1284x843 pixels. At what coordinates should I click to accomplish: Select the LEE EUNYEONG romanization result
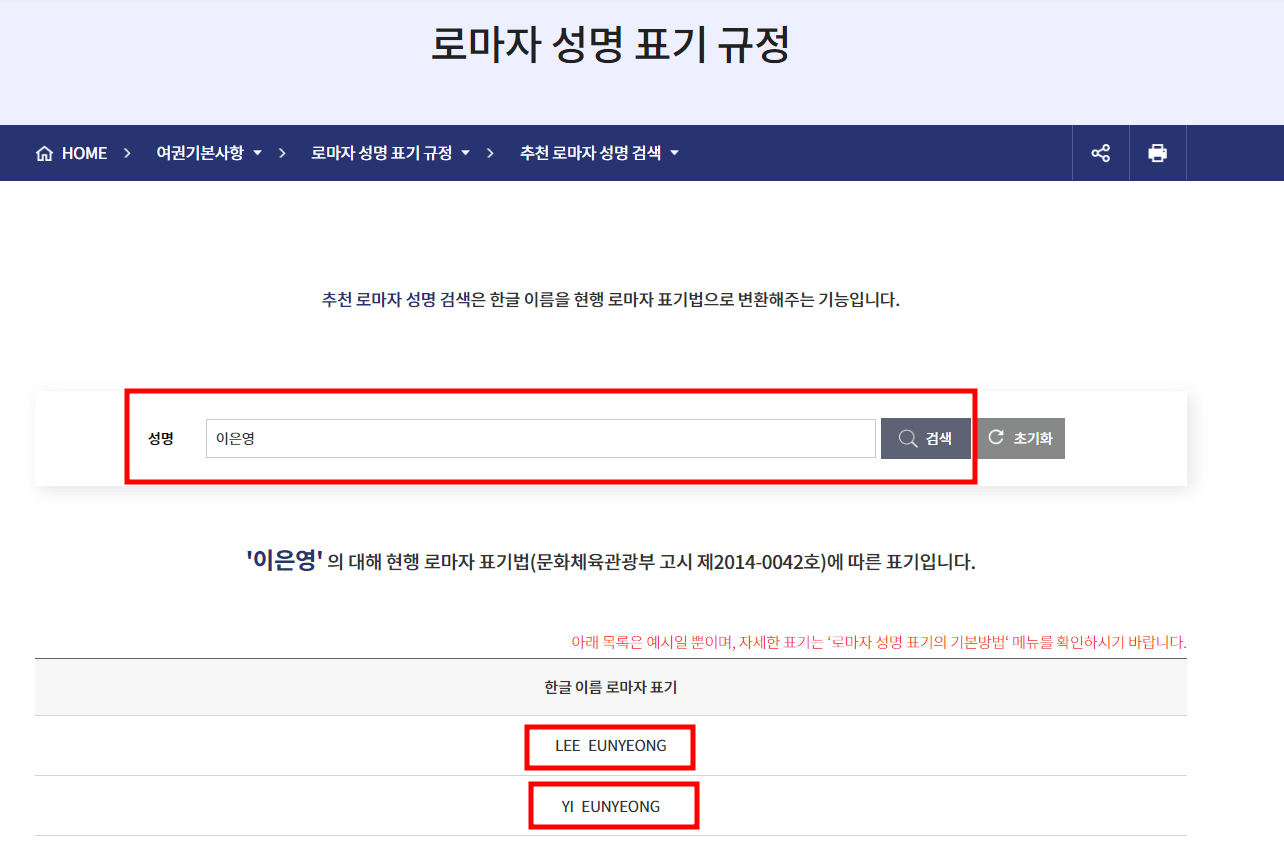610,746
